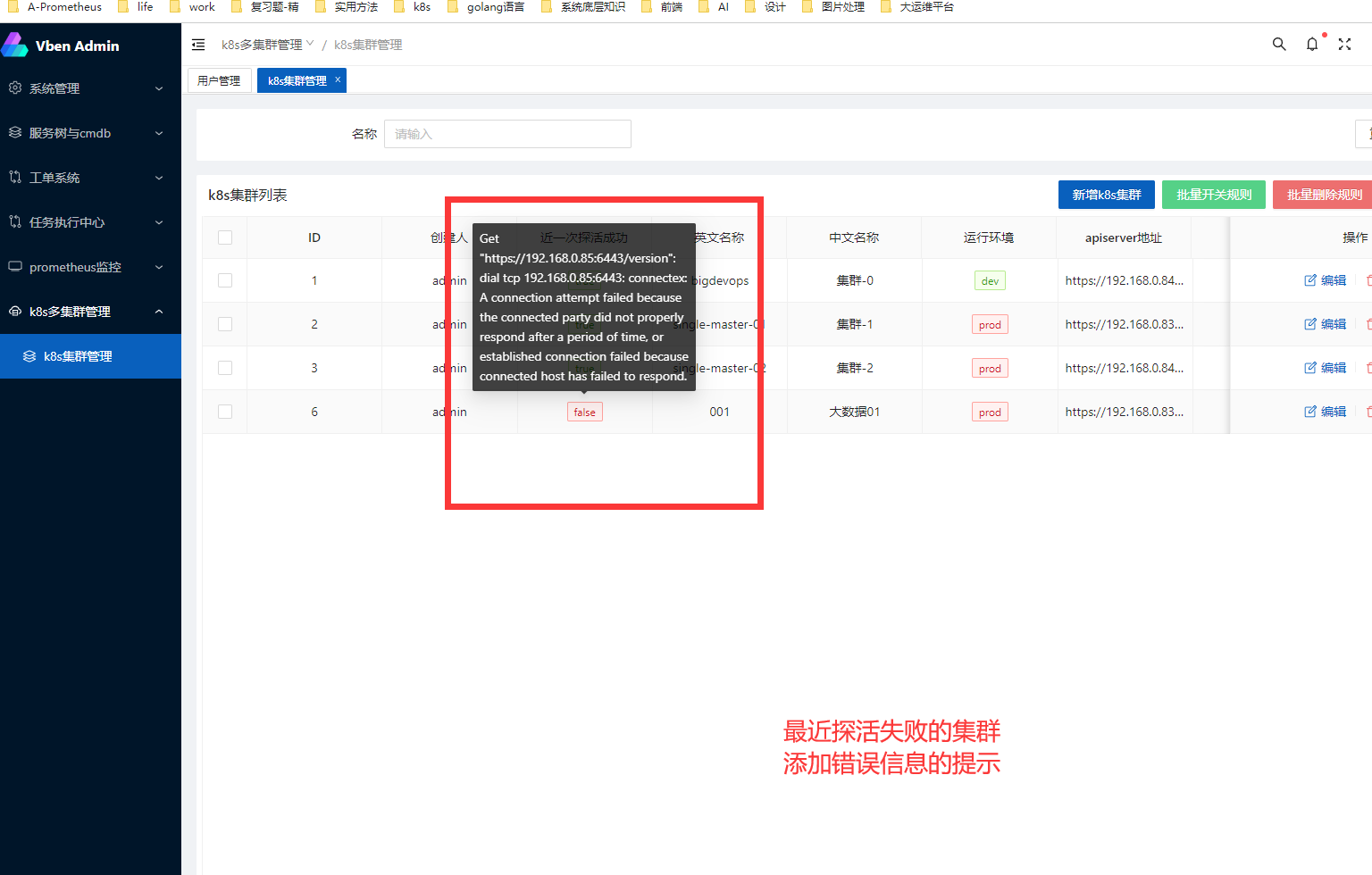Screen dimensions: 1372x875
Task: Click edit pencil icon for 集群-1 row
Action: click(x=1310, y=324)
